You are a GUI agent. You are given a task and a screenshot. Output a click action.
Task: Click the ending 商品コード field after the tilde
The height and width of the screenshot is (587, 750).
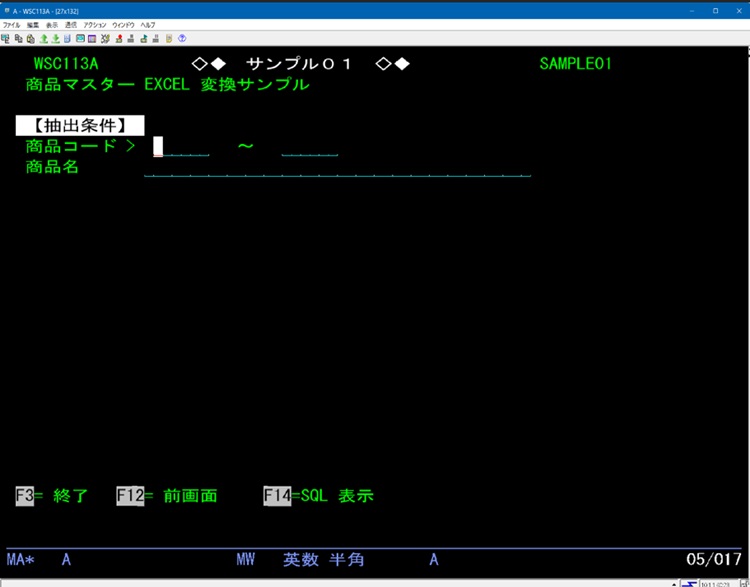(x=309, y=147)
